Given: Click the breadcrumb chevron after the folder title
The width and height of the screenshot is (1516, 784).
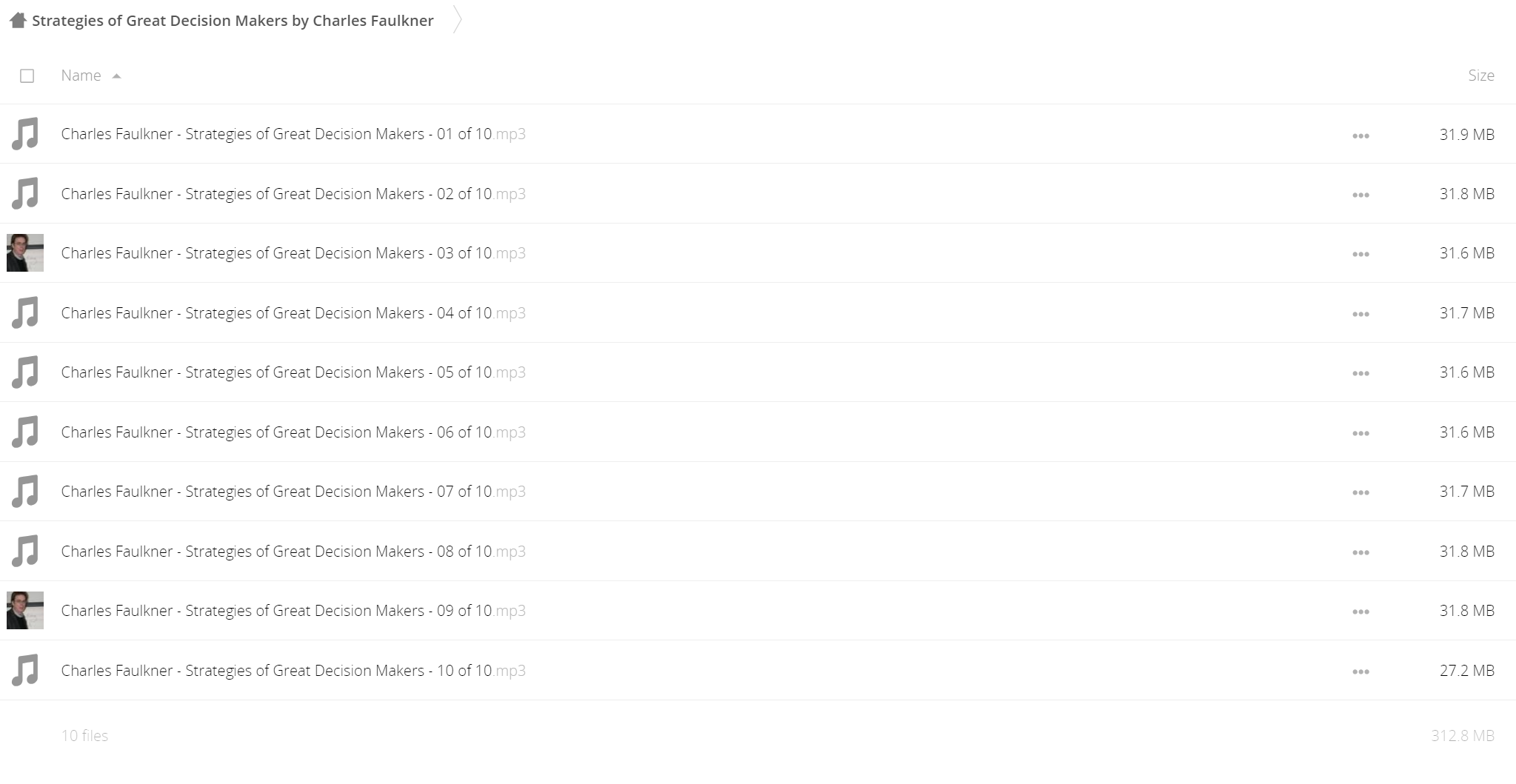Looking at the screenshot, I should 457,20.
